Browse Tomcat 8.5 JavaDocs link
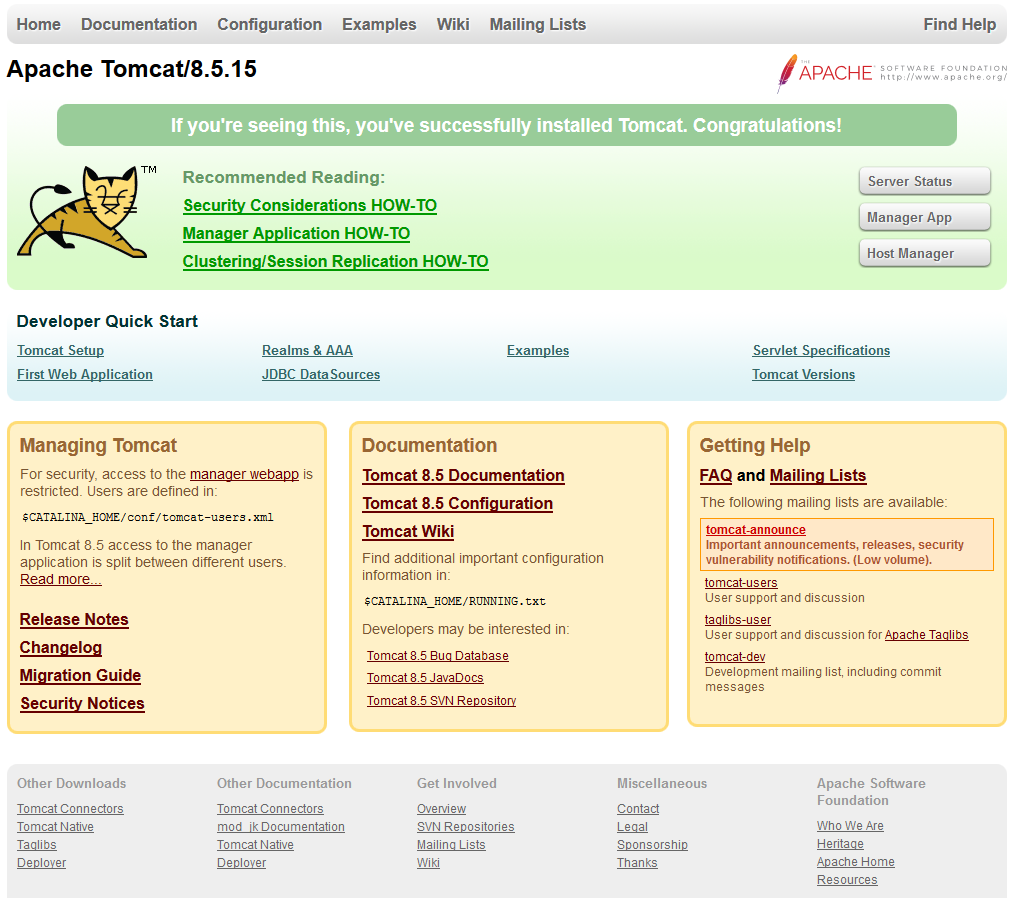The height and width of the screenshot is (898, 1009). click(x=425, y=678)
